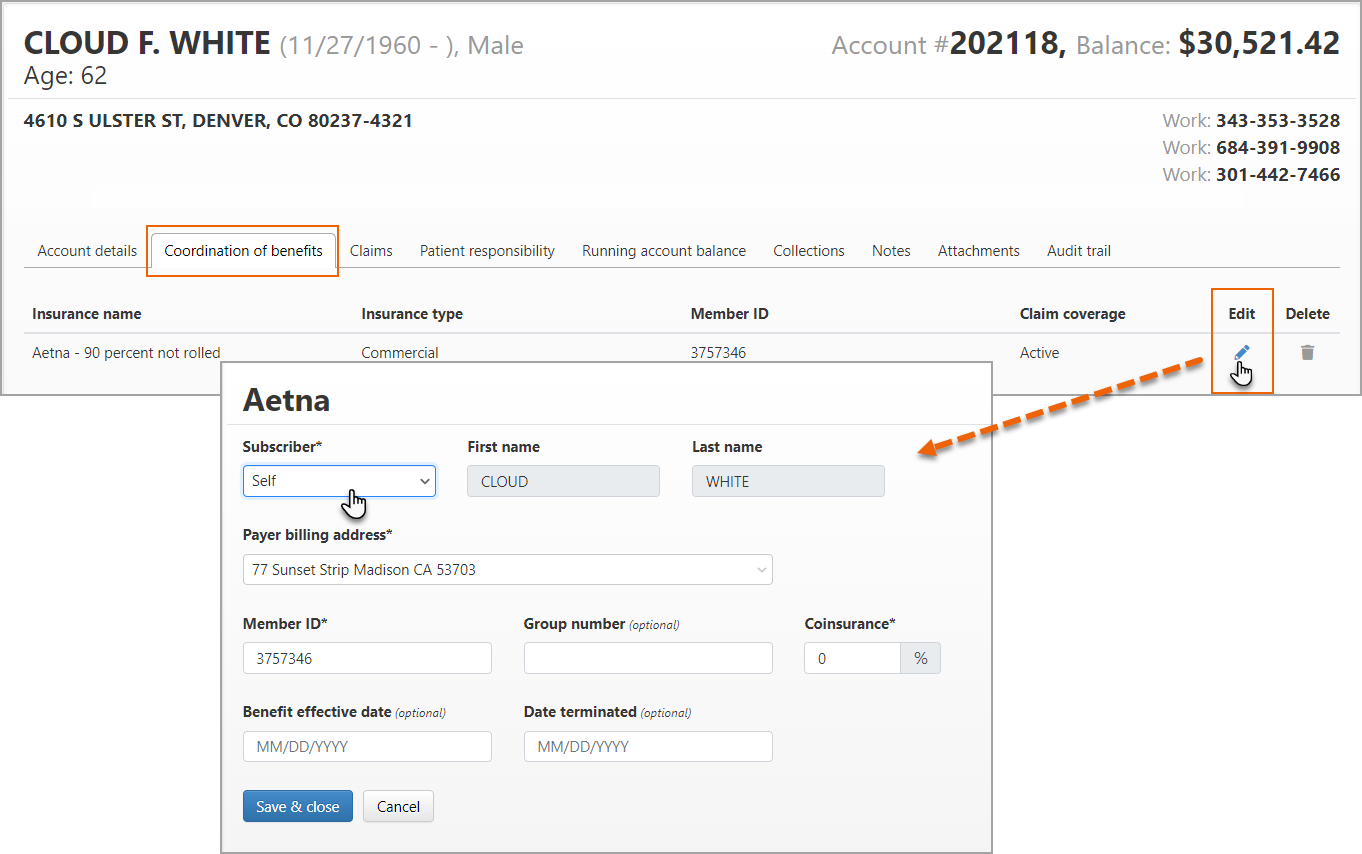The width and height of the screenshot is (1362, 854).
Task: Select the Benefit effective date field
Action: 367,747
